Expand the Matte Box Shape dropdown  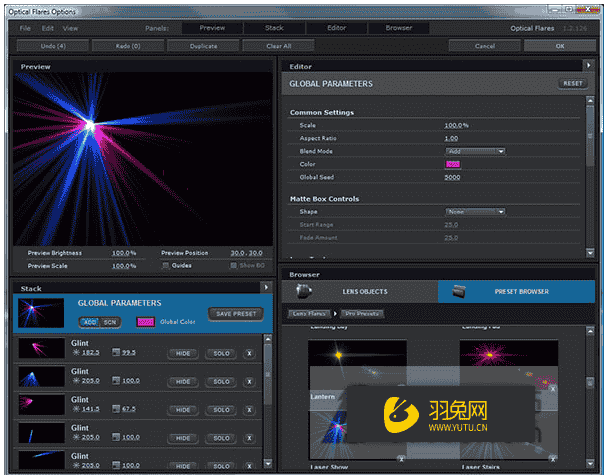pos(475,211)
